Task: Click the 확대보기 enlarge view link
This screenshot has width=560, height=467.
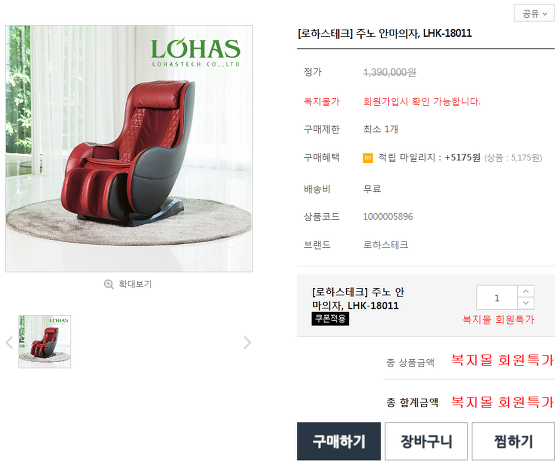Action: pos(135,284)
